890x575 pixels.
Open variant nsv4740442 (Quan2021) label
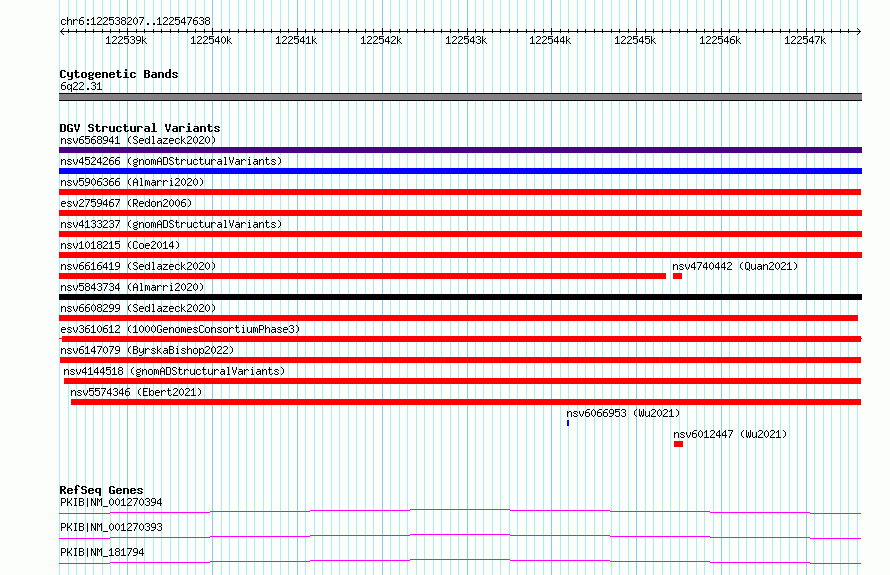(x=735, y=266)
